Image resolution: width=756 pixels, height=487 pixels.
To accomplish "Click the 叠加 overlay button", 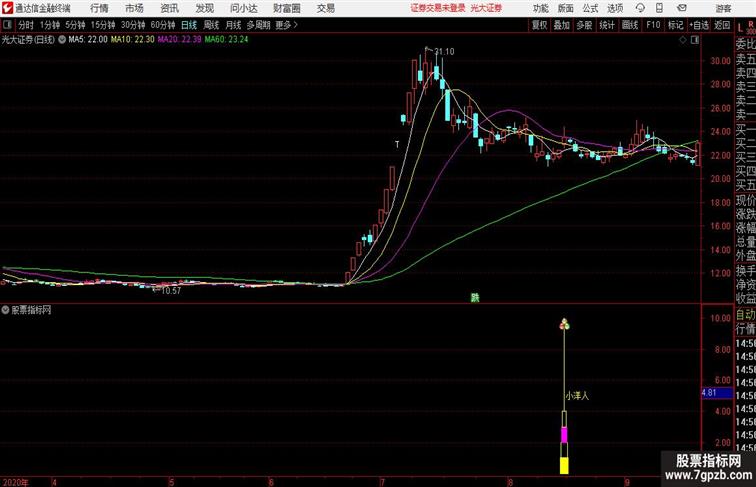I will (x=562, y=25).
